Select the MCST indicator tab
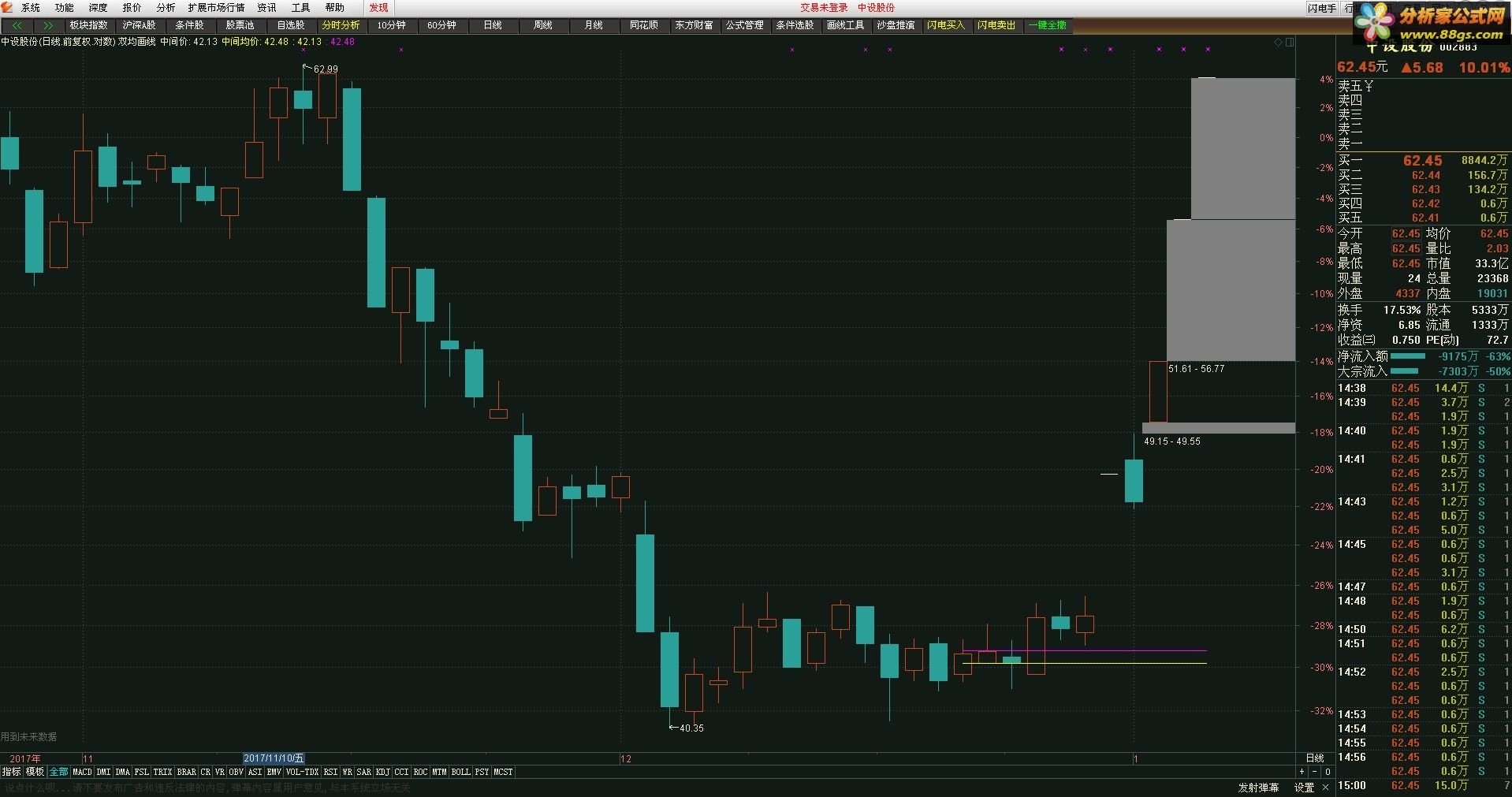1512x797 pixels. 503,772
